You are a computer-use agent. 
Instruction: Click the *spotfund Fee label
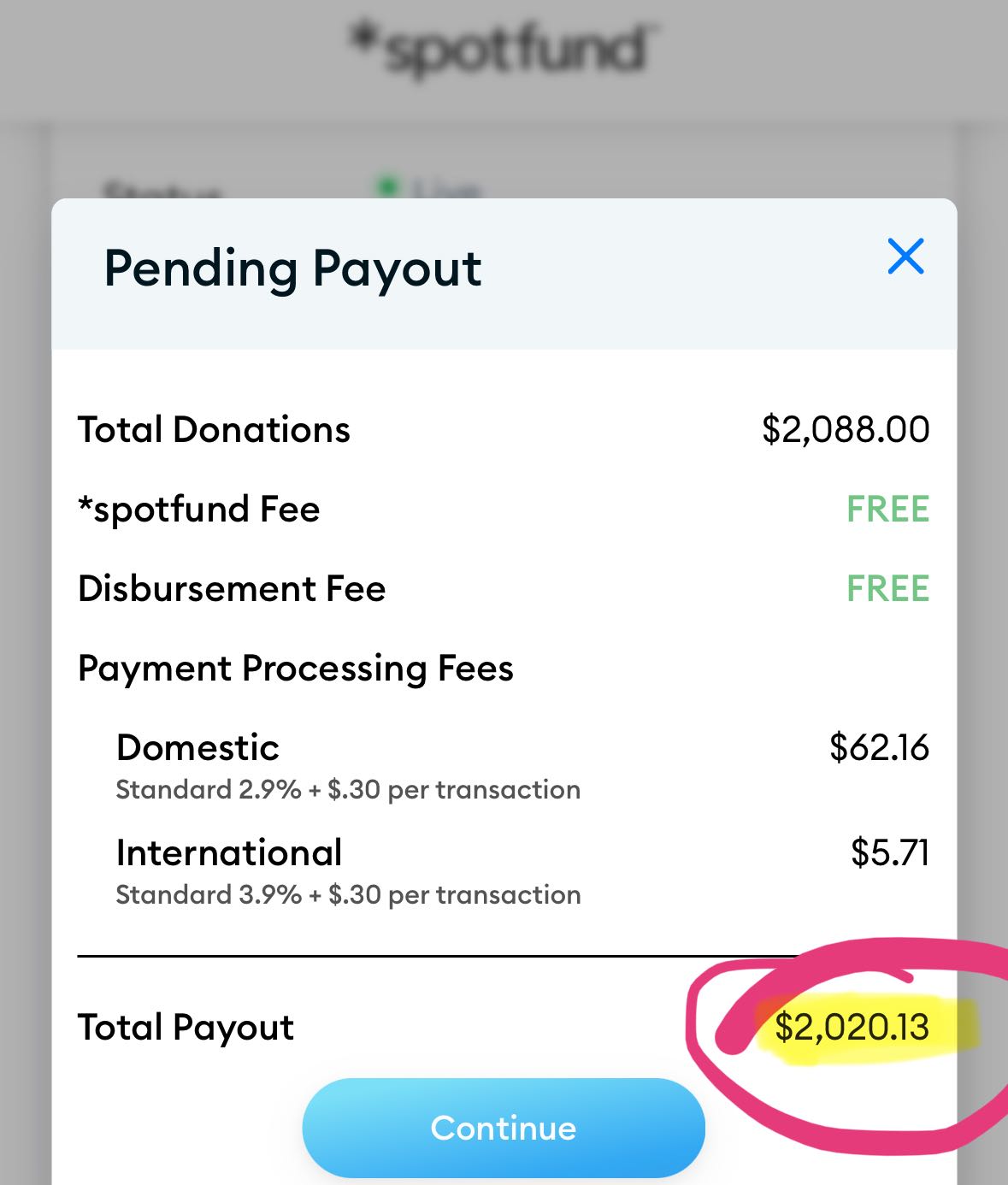point(198,510)
